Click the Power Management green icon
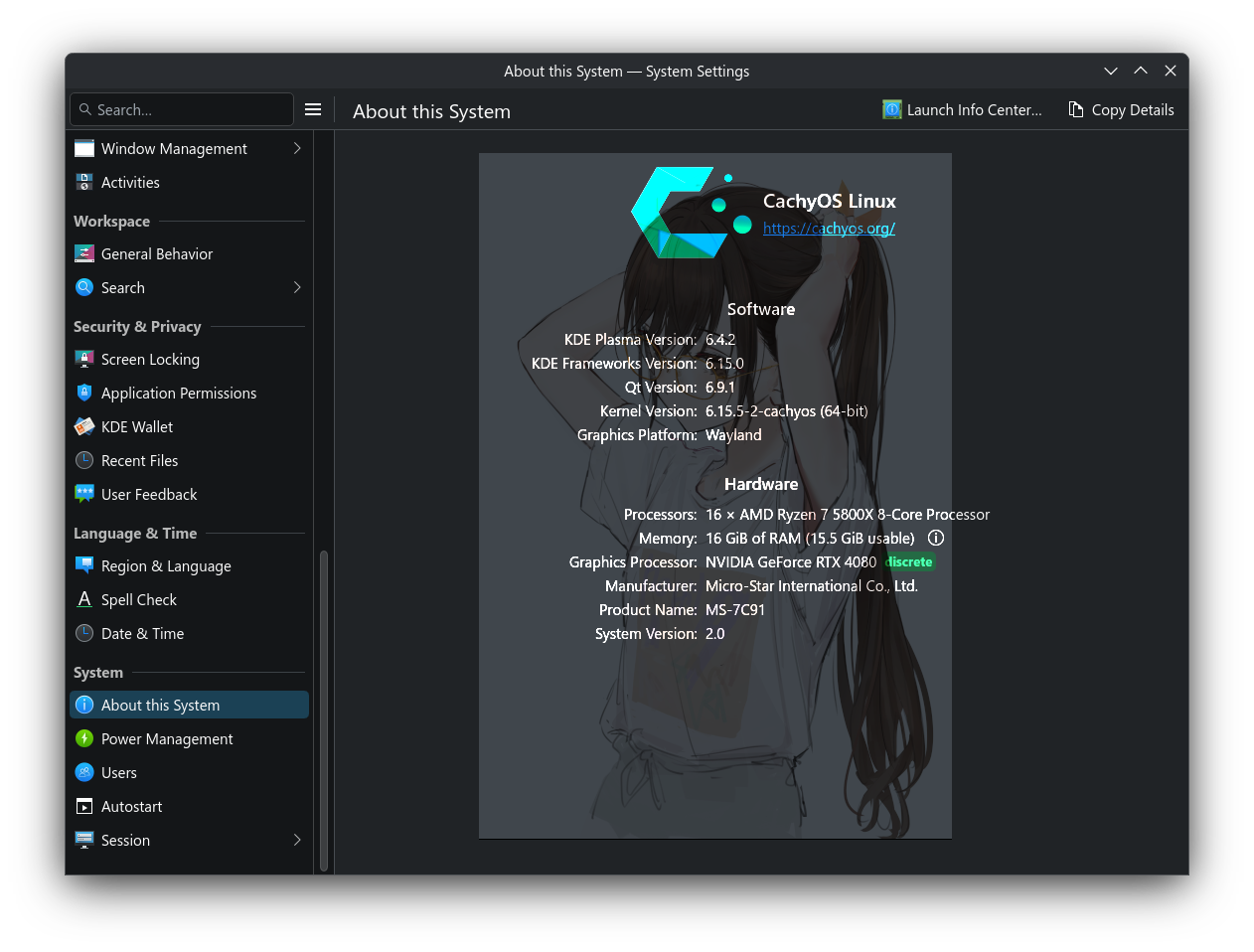The image size is (1254, 952). [x=84, y=738]
